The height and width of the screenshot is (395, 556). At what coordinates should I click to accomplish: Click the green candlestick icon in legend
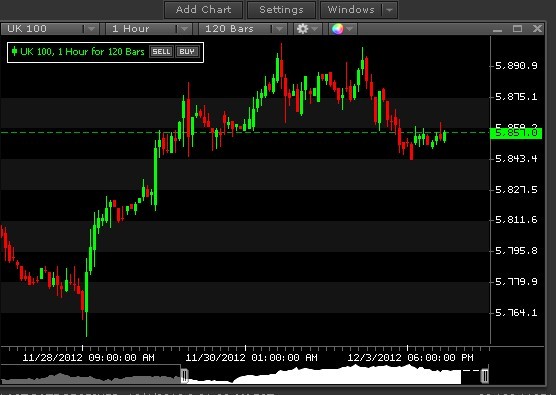pyautogui.click(x=14, y=51)
